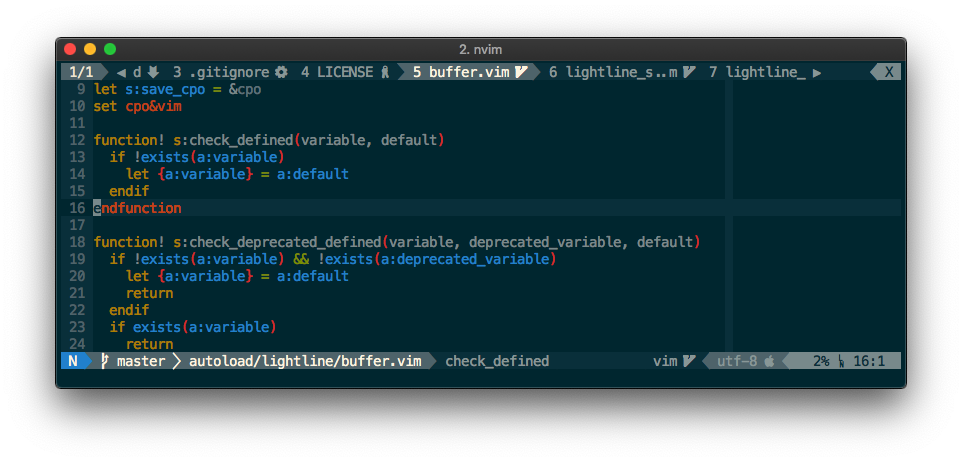Click the utf-8 encoding segment in the statusline
The width and height of the screenshot is (962, 462).
[x=736, y=361]
